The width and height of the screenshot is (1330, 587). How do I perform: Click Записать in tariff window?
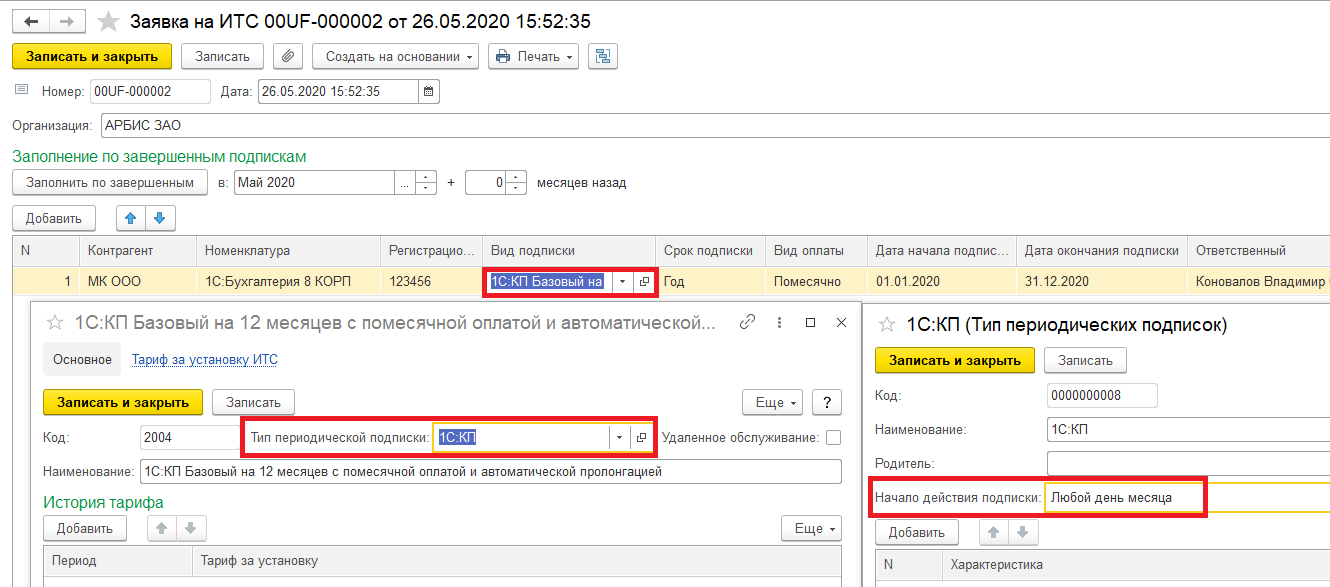click(x=253, y=402)
